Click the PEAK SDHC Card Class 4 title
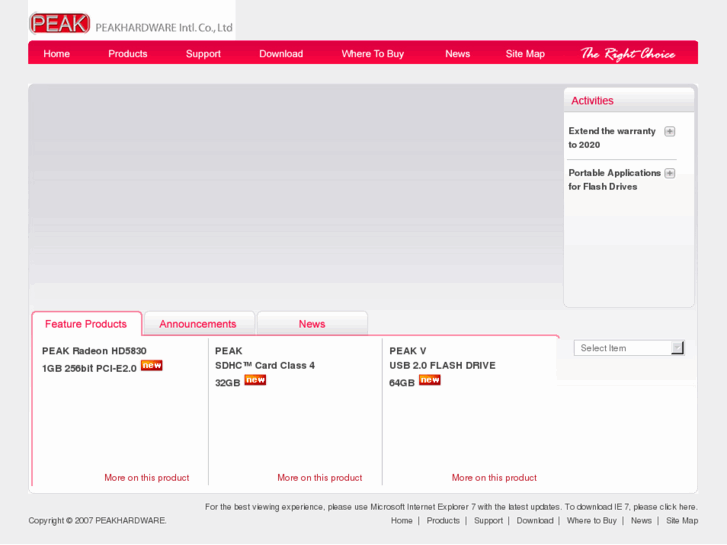This screenshot has width=727, height=545. (x=265, y=366)
